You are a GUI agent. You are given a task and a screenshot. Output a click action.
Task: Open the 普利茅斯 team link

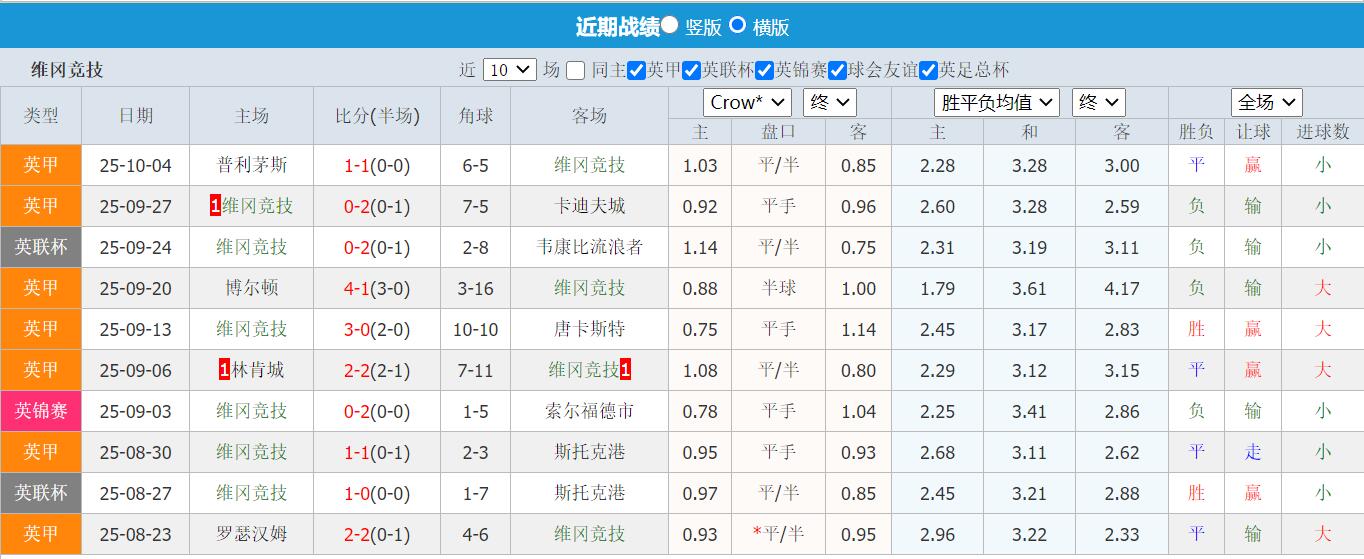tap(251, 165)
